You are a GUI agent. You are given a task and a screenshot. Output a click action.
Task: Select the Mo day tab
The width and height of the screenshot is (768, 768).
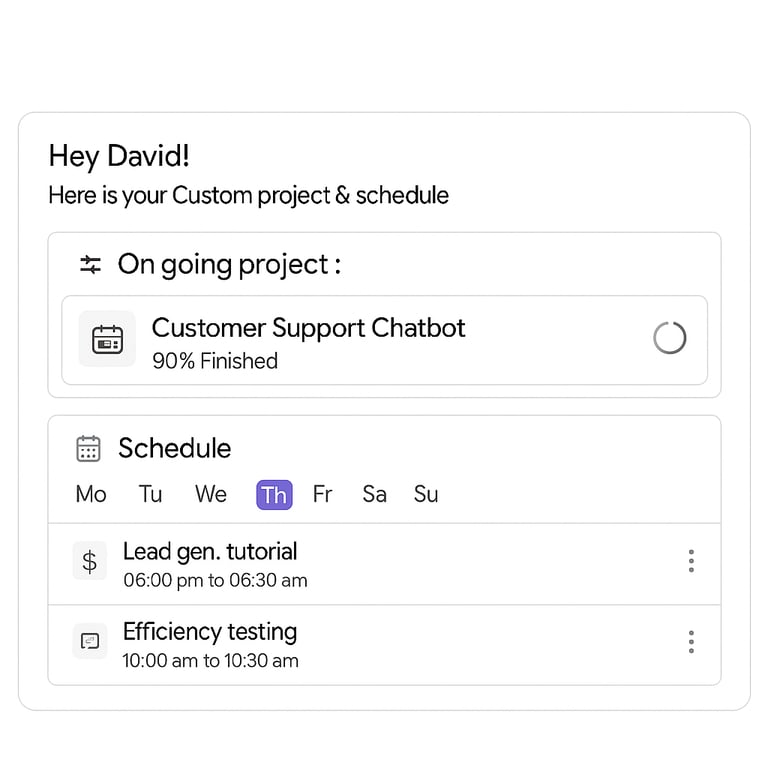tap(91, 494)
